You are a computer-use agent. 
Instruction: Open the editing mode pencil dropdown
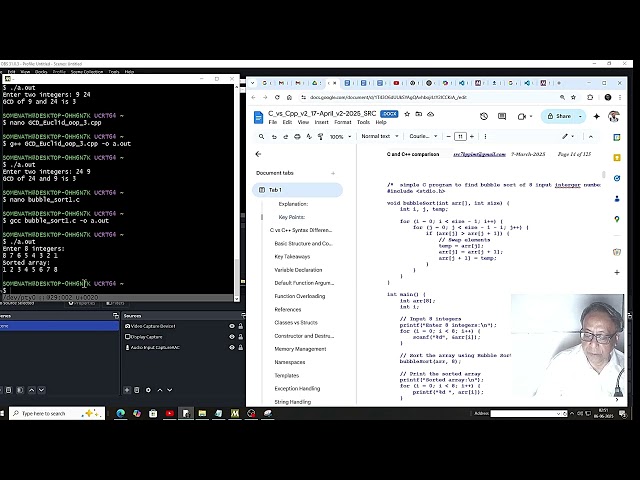point(568,136)
